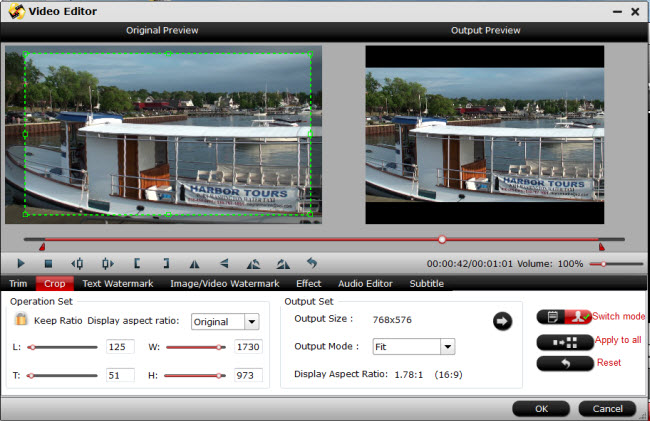Screen dimensions: 650x421
Task: Select the Crop tab
Action: point(55,284)
